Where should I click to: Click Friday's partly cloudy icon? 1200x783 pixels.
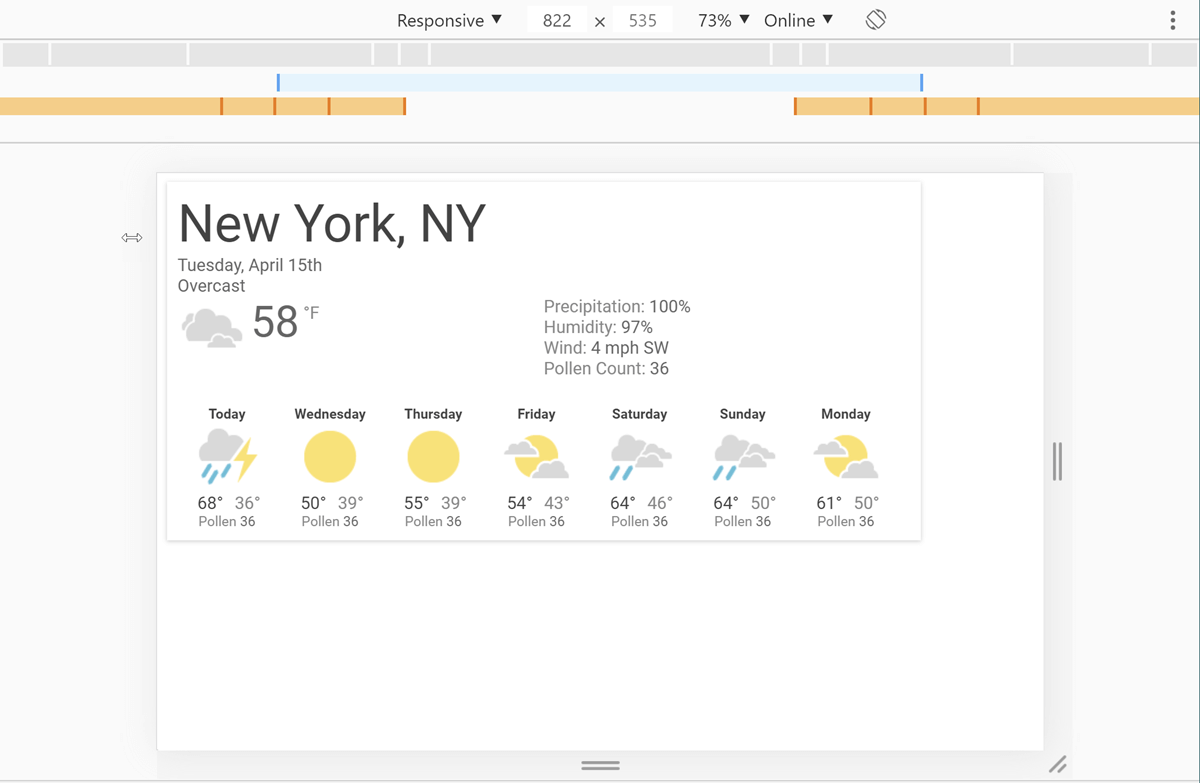(x=536, y=457)
